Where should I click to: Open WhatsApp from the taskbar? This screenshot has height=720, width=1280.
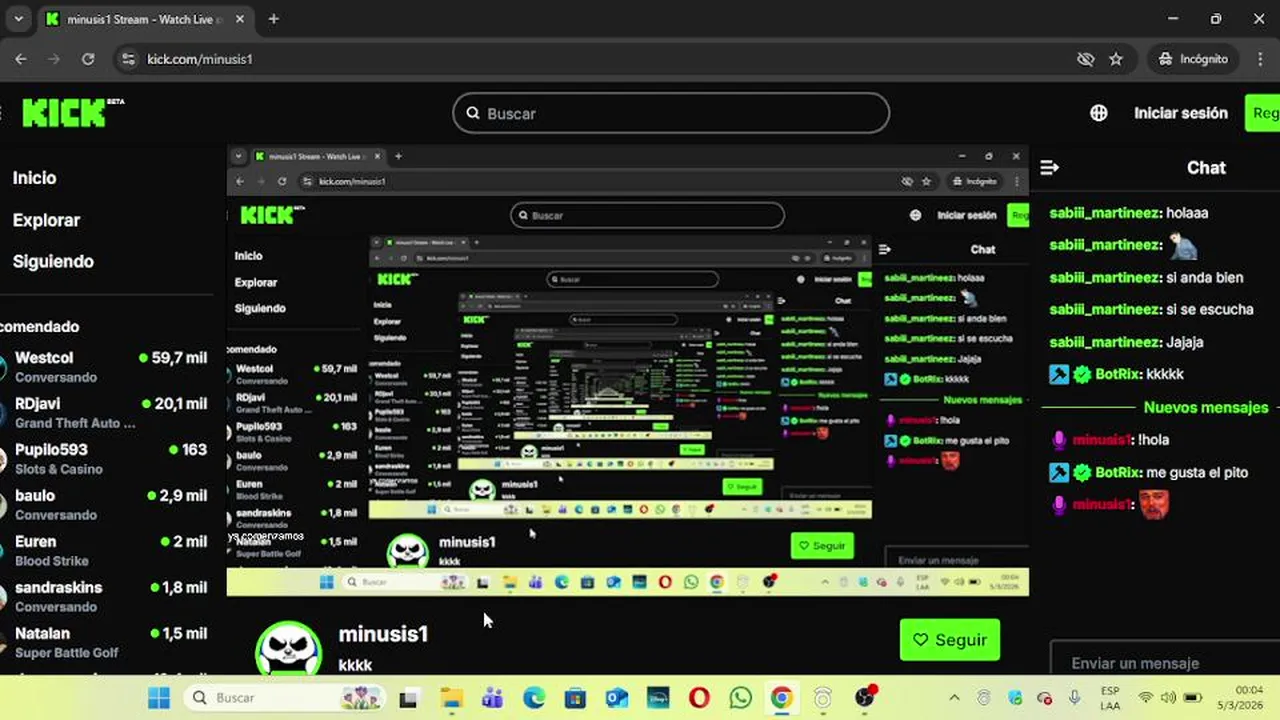tap(741, 698)
